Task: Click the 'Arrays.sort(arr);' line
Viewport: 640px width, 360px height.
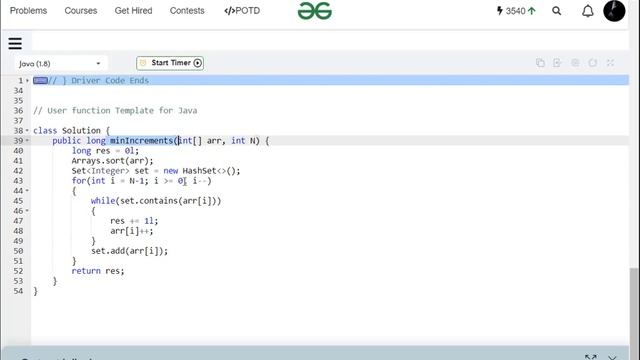Action: (113, 161)
